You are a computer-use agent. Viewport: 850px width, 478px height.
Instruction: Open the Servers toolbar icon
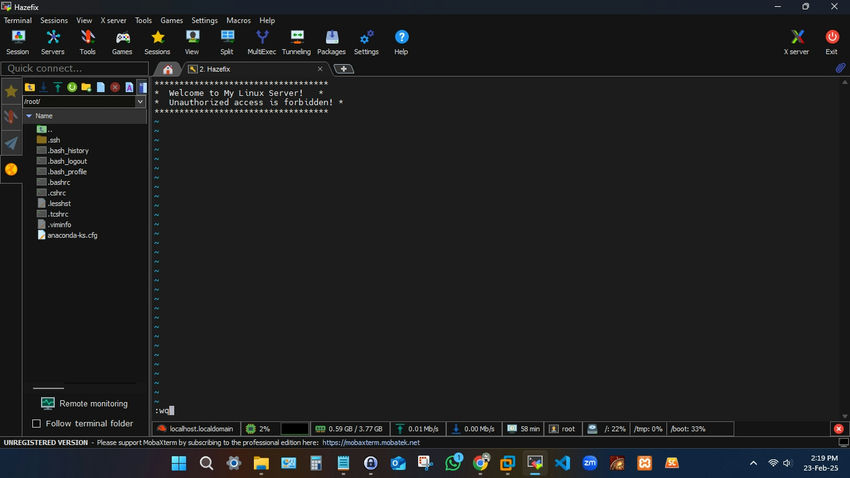click(x=53, y=42)
